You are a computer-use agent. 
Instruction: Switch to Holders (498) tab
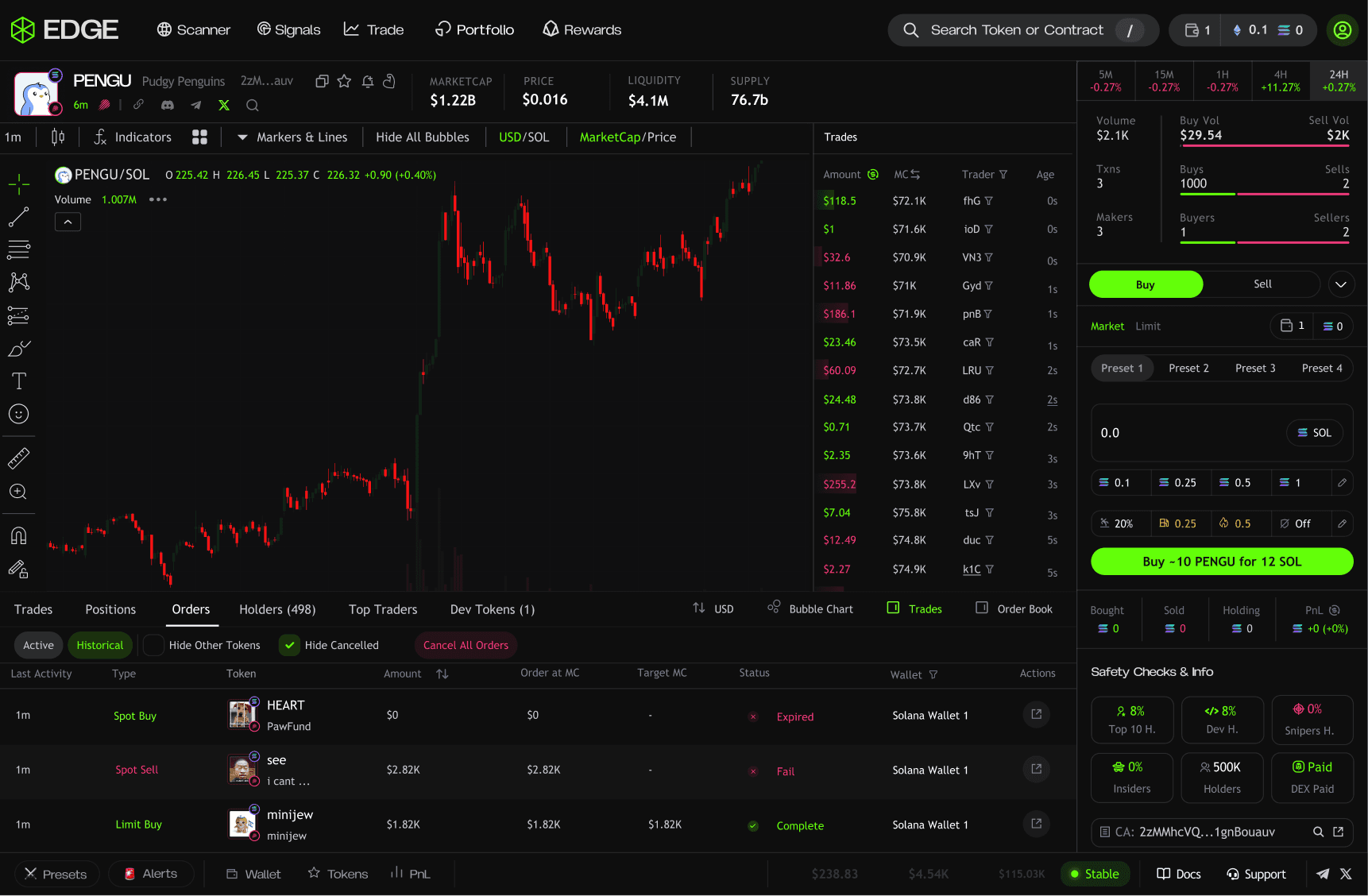(277, 609)
